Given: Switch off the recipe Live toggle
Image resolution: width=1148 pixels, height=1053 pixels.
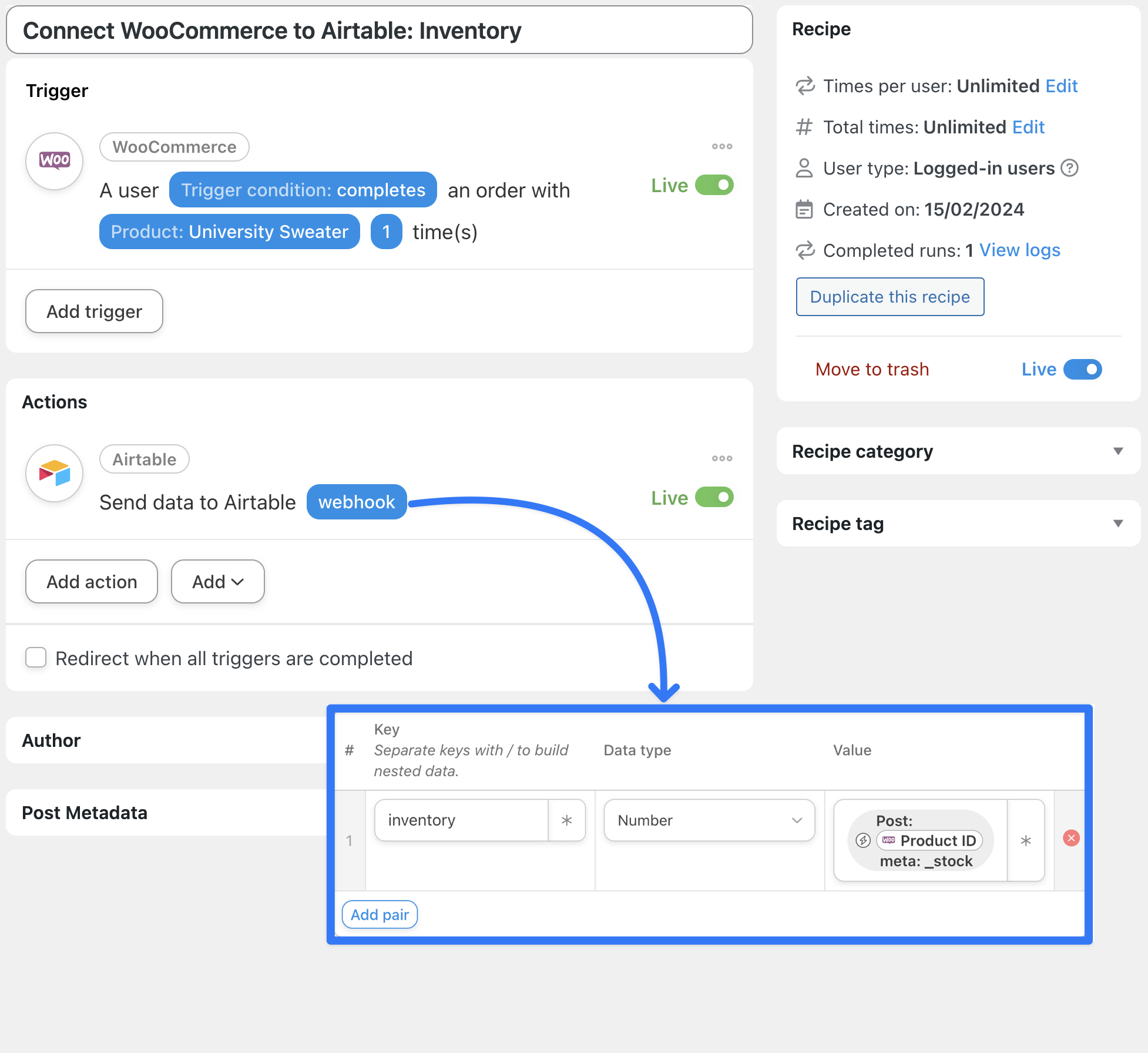Looking at the screenshot, I should [1083, 370].
